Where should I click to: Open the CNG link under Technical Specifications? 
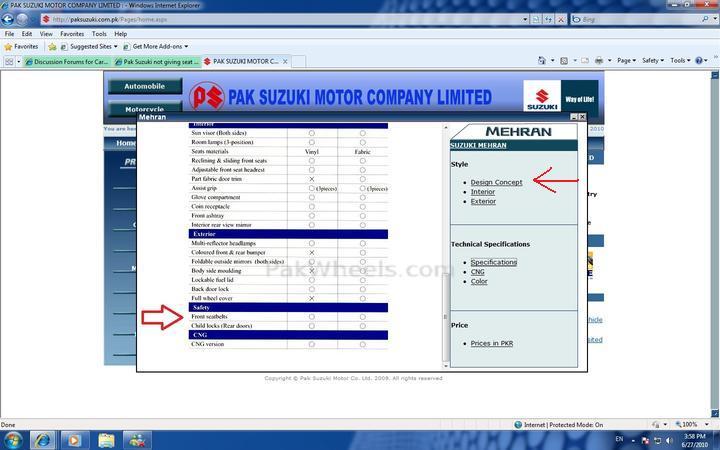[478, 272]
